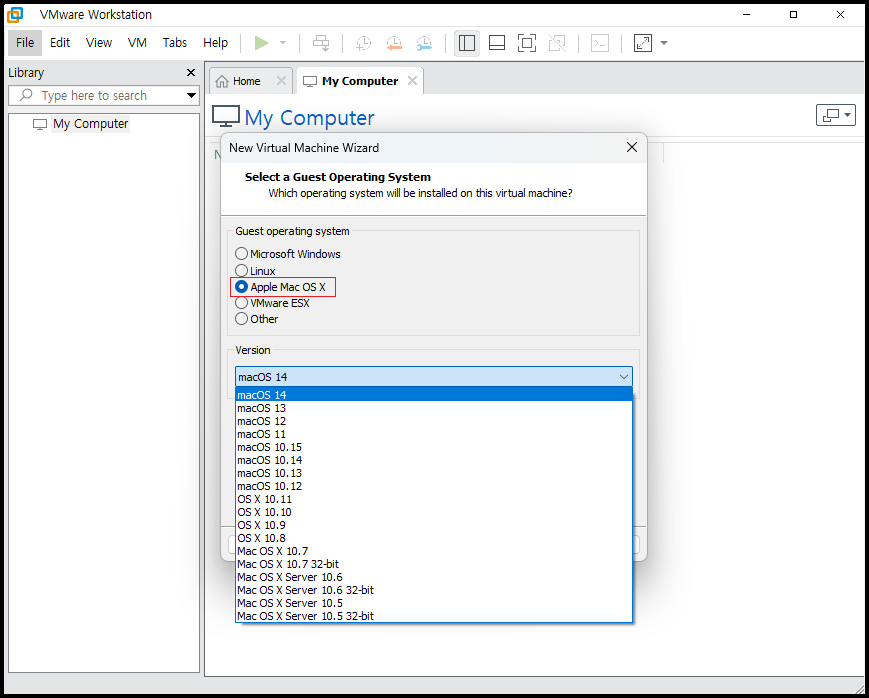Screen dimensions: 869x698
Task: Choose Mac OS X Server 10.5 (64-bit) entry
Action: (434, 603)
